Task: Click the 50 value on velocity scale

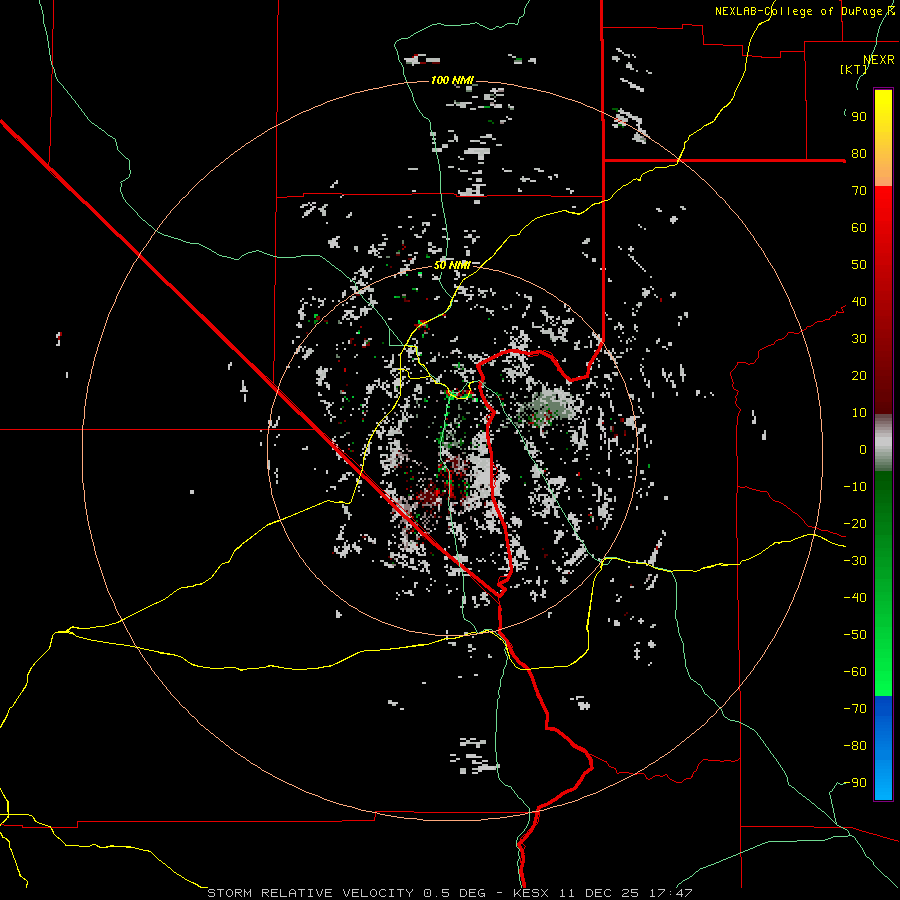Action: pyautogui.click(x=859, y=265)
